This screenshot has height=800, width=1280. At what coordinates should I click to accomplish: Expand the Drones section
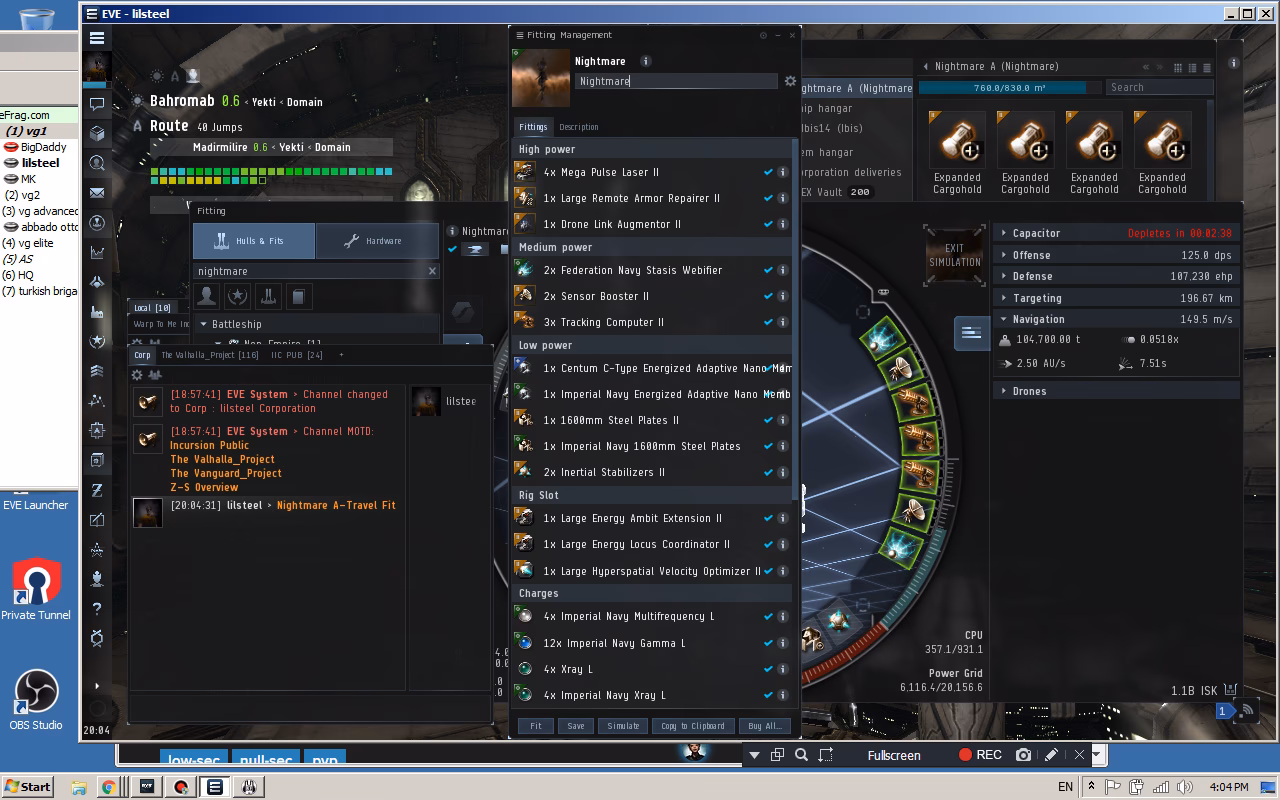1005,390
